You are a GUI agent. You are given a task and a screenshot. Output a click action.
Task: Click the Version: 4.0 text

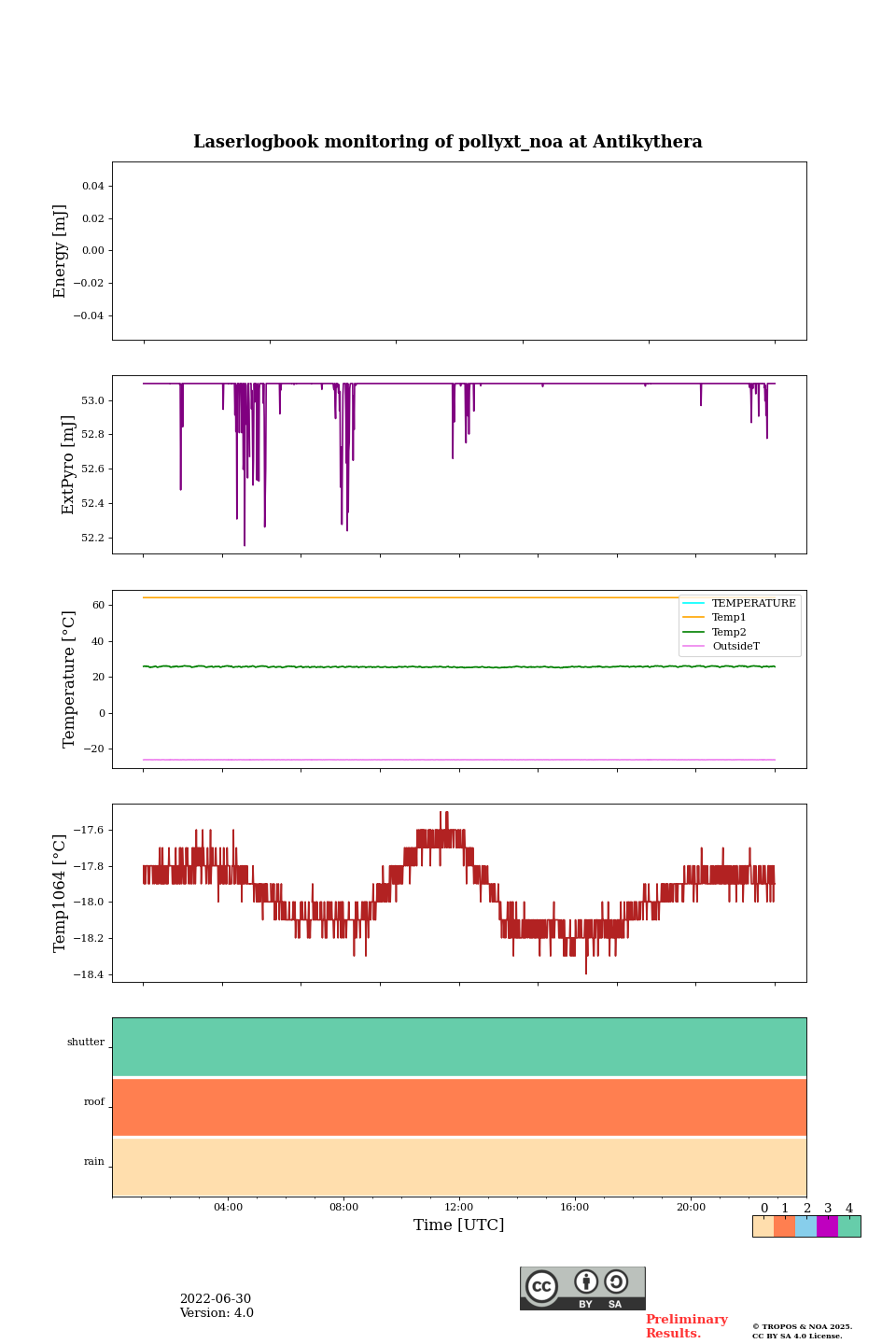[217, 1313]
